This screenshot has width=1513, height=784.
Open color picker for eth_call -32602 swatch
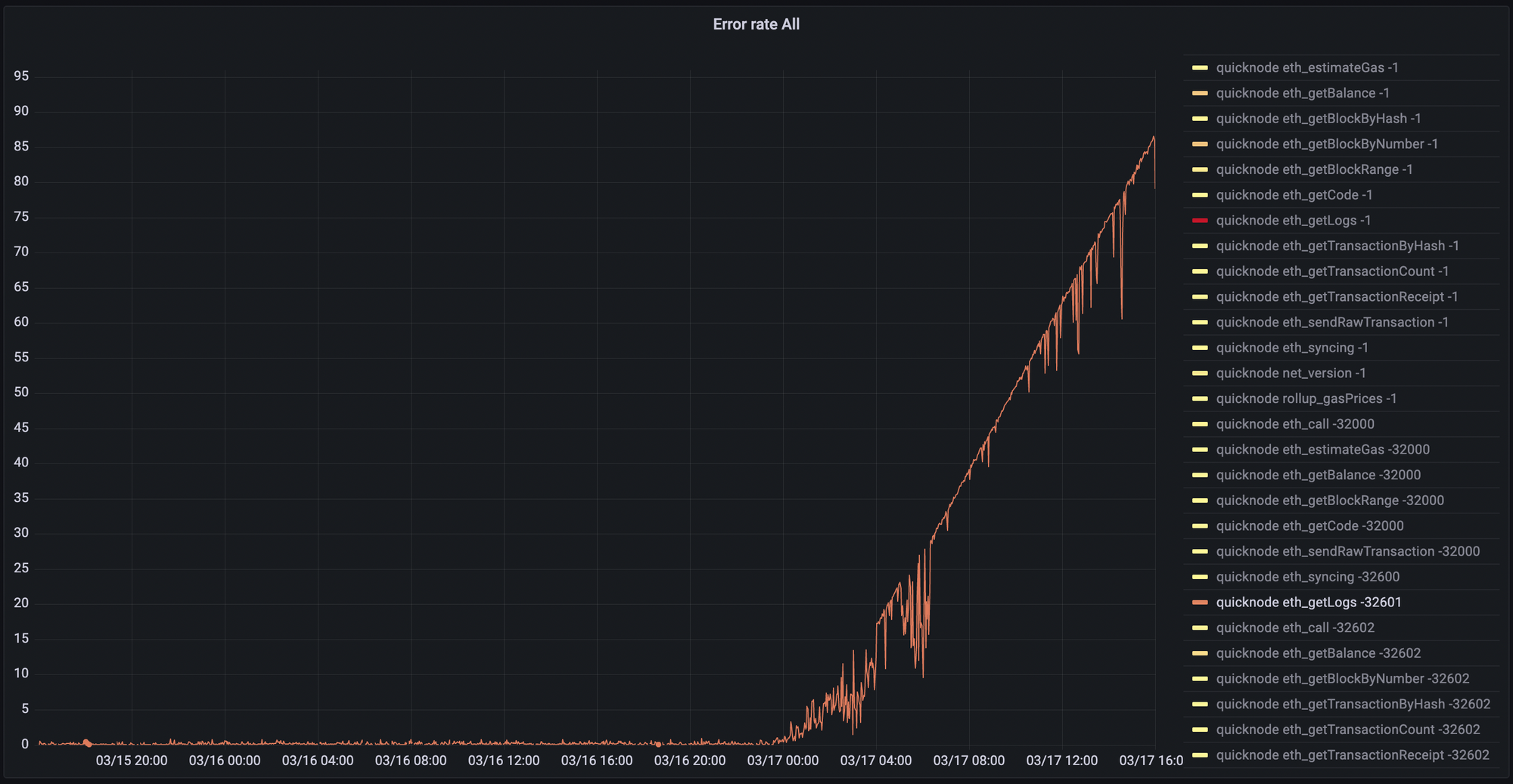1200,628
